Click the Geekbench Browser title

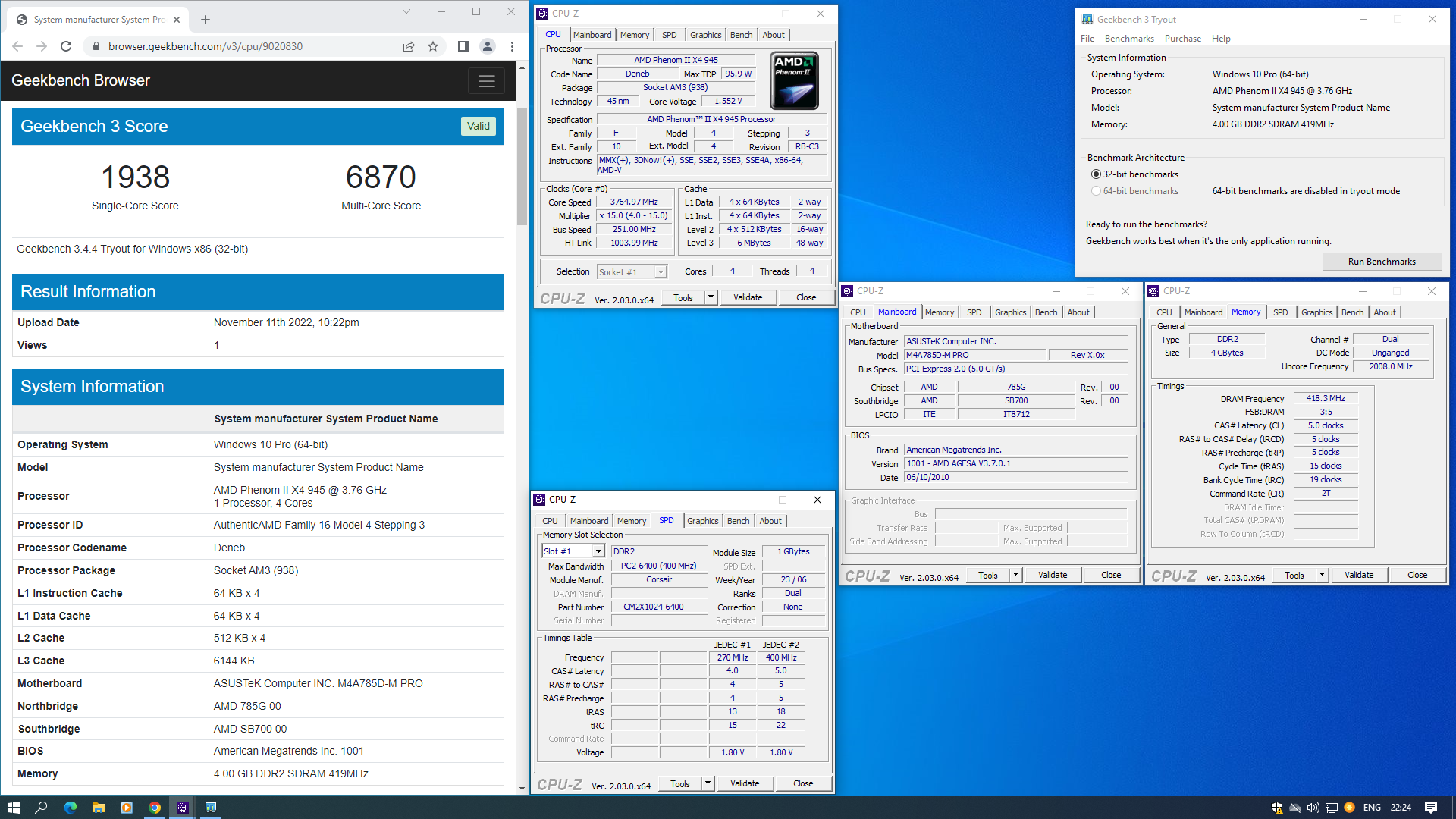[x=80, y=80]
